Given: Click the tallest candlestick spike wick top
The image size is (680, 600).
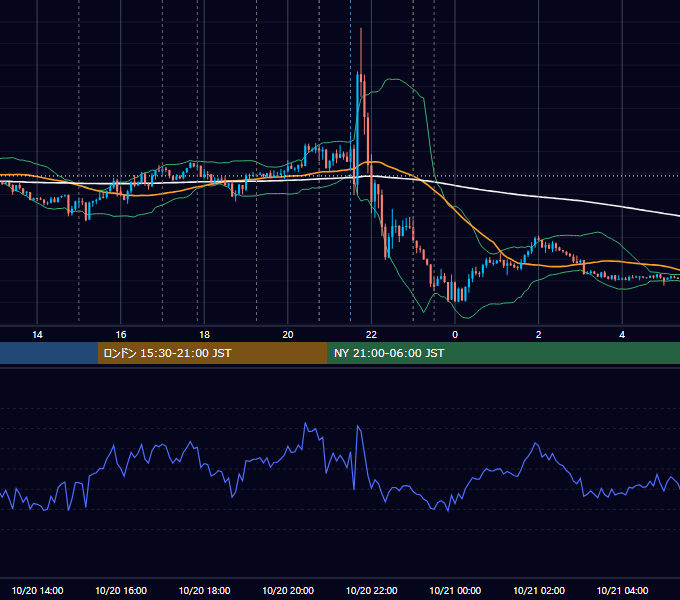Looking at the screenshot, I should coord(361,29).
